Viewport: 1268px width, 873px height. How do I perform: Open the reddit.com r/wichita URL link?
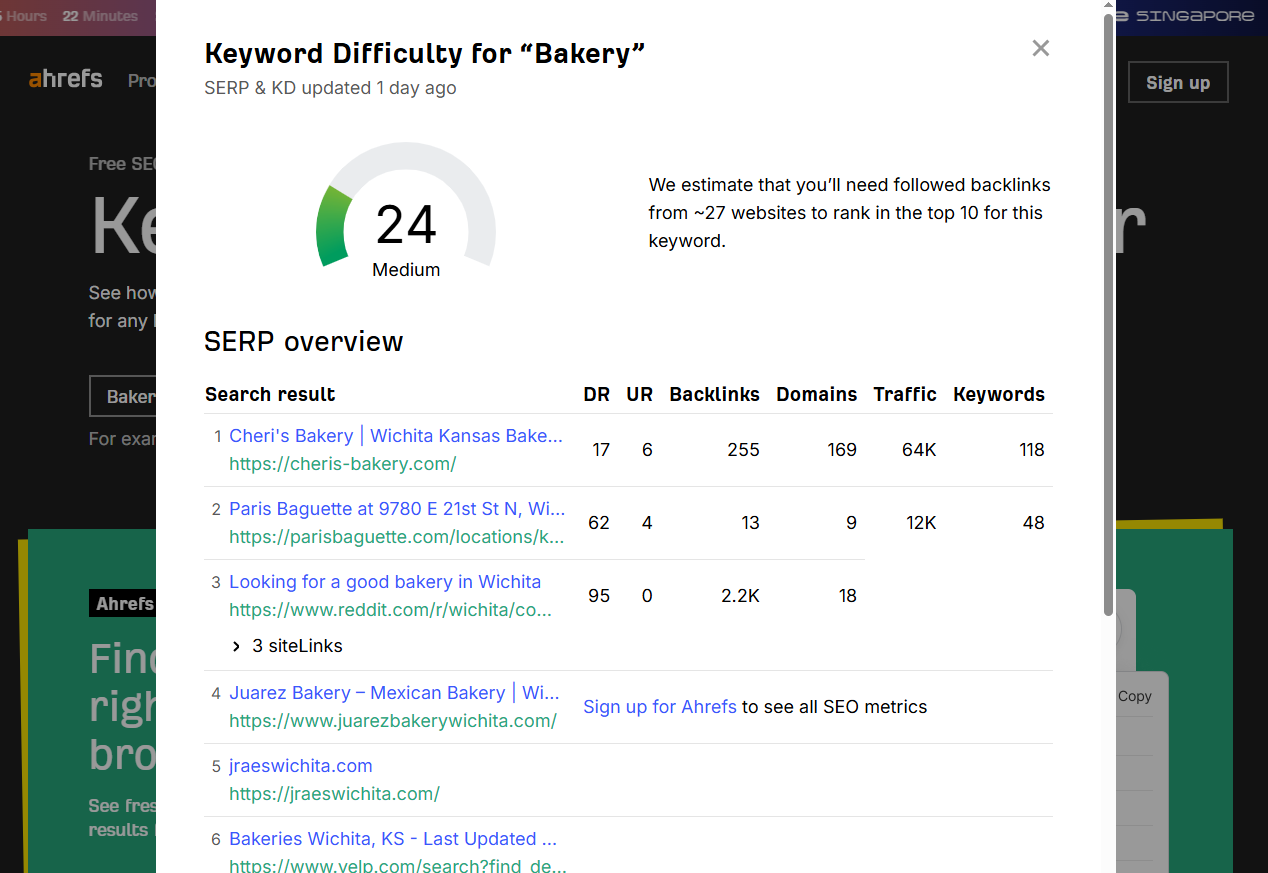[390, 610]
